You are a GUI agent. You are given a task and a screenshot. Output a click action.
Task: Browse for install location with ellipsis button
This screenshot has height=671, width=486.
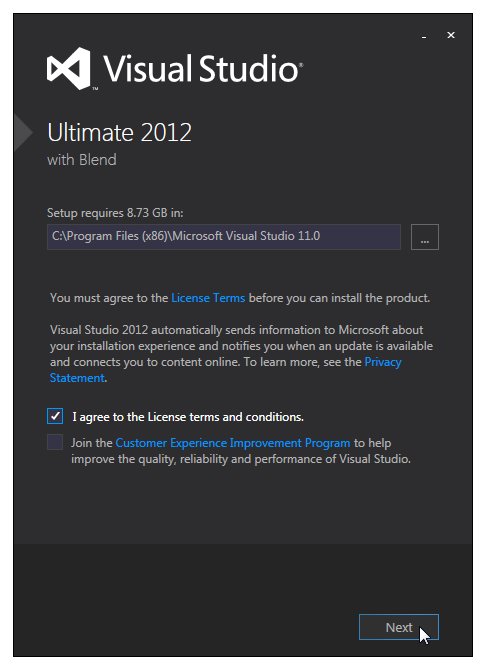424,237
